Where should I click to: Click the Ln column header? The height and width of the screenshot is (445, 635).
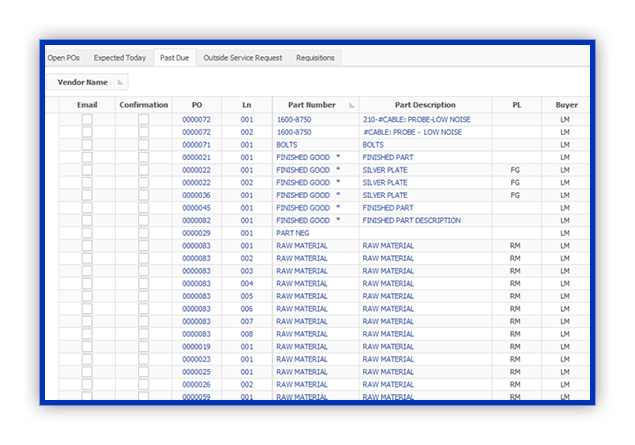[x=247, y=105]
